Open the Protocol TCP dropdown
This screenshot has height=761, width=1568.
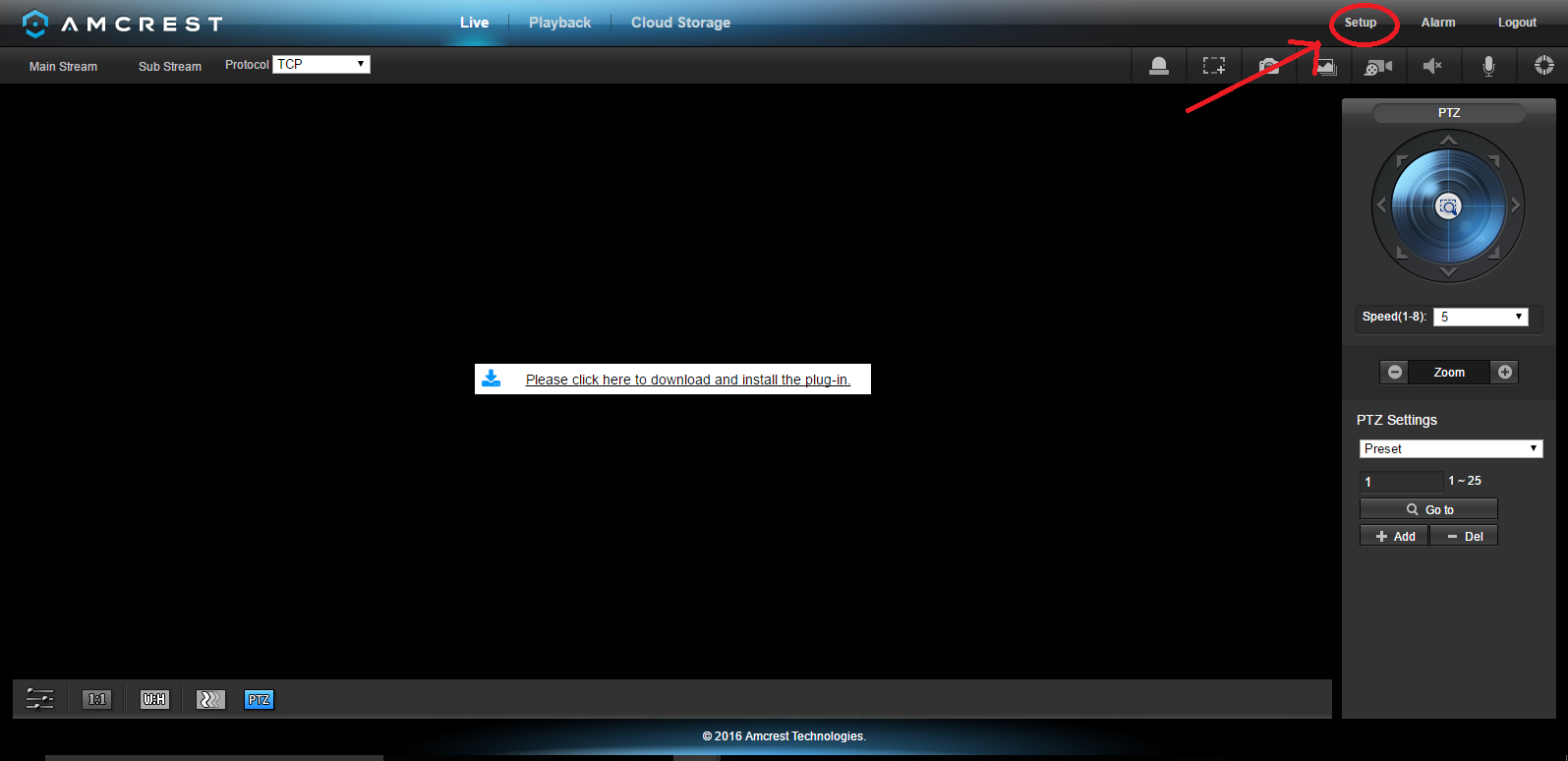click(x=320, y=64)
